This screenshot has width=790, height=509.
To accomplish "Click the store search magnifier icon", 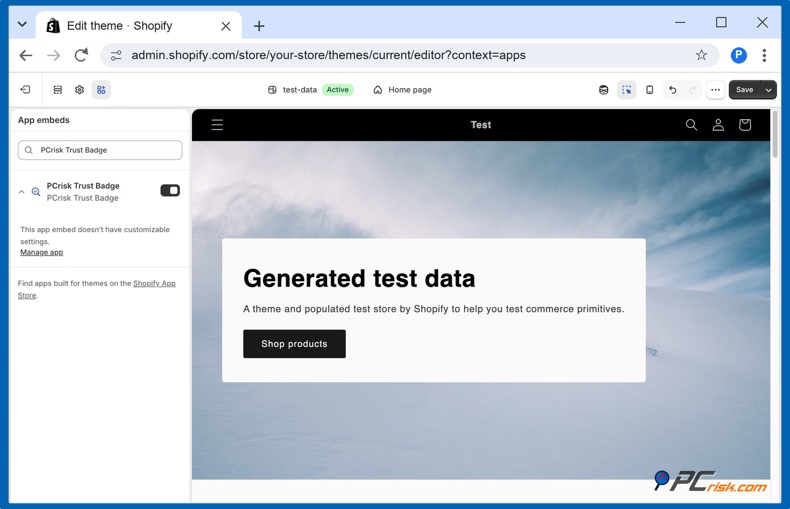I will point(691,124).
